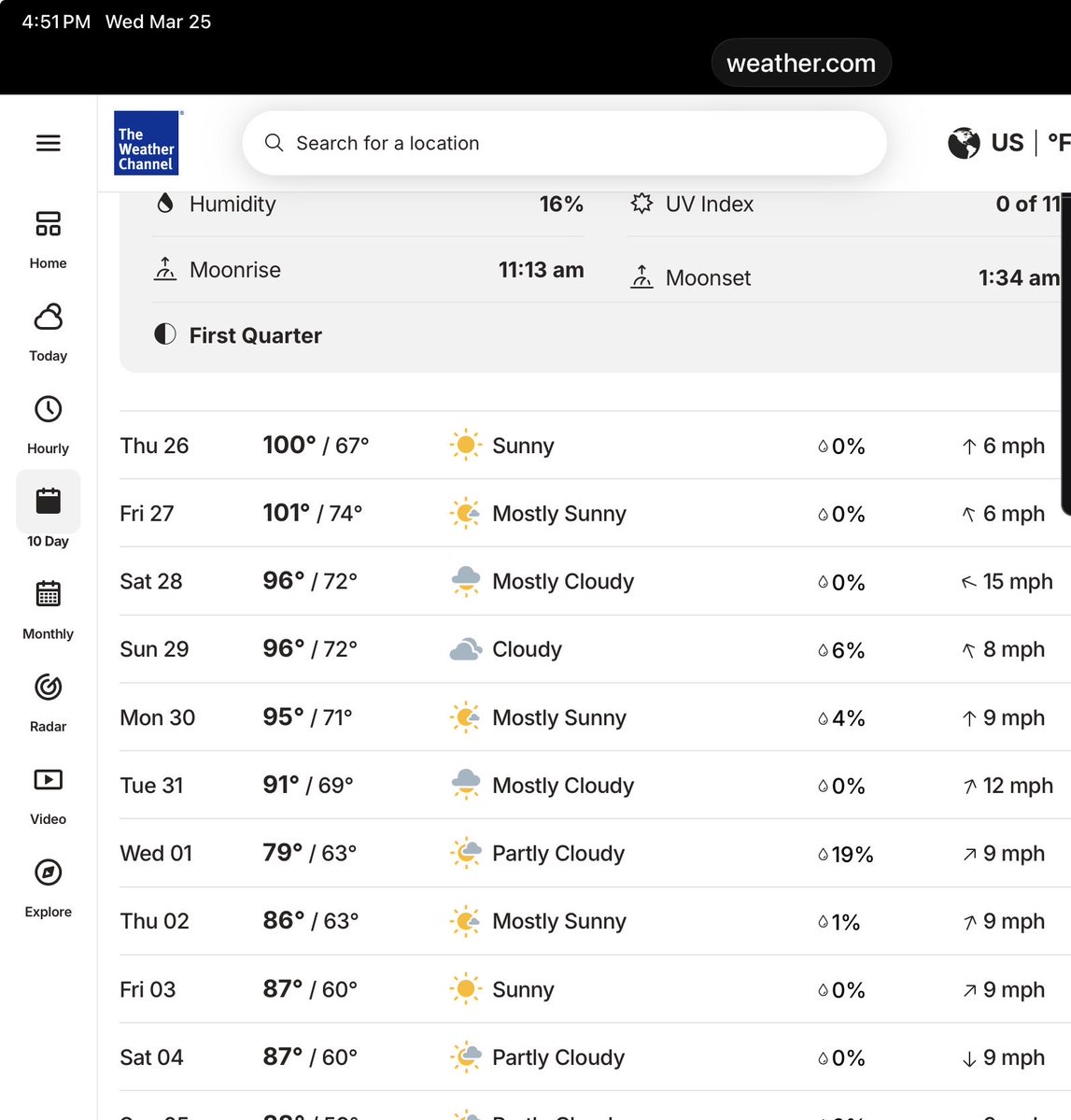Click the Moonrise icon
1071x1120 pixels.
pos(165,269)
